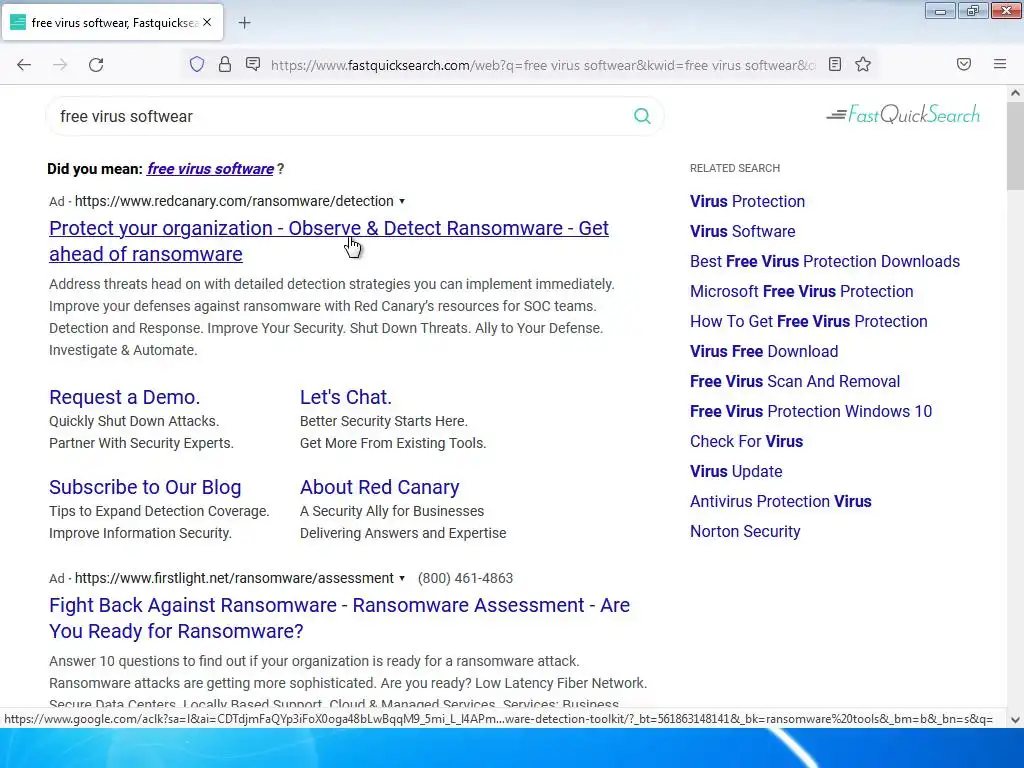Open the tracking protection shield
The image size is (1024, 768).
pyautogui.click(x=197, y=64)
